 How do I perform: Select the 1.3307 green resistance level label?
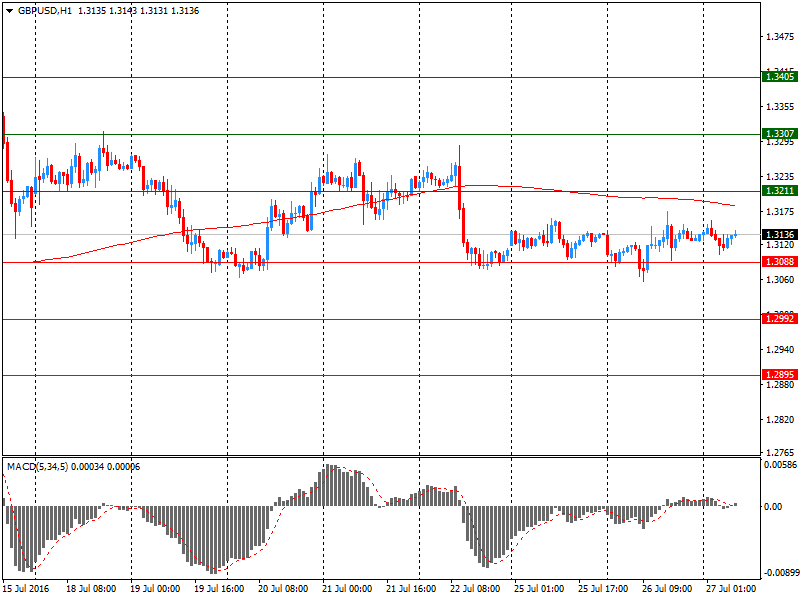click(779, 134)
